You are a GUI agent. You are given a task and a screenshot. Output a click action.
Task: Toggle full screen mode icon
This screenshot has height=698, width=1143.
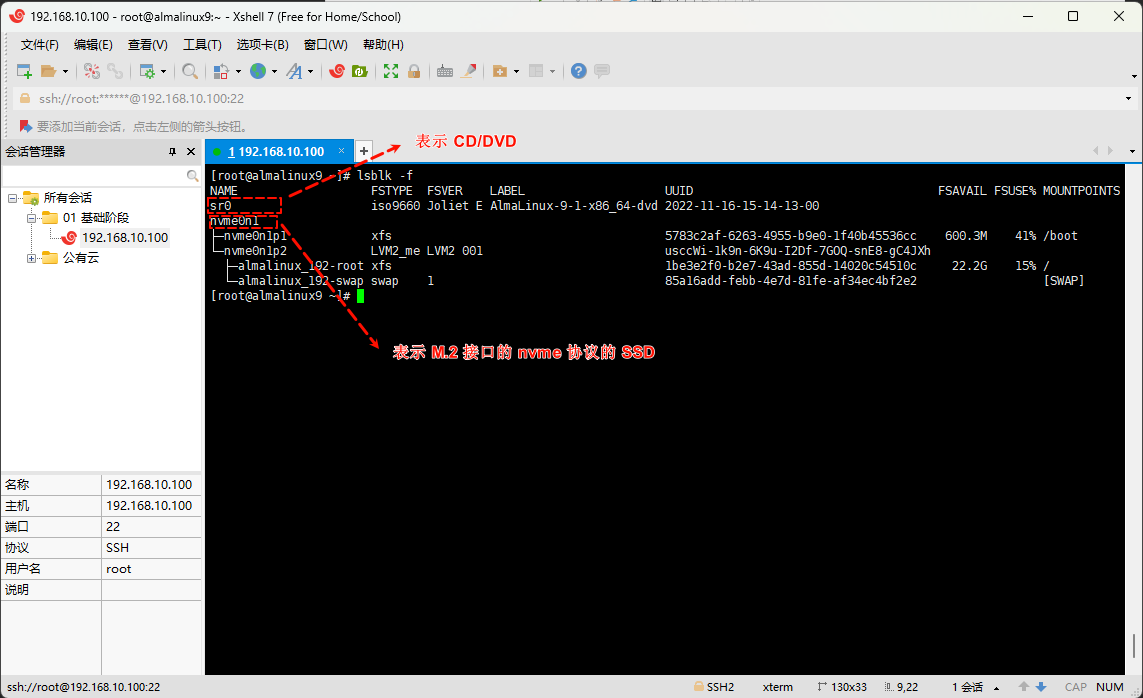tap(391, 71)
